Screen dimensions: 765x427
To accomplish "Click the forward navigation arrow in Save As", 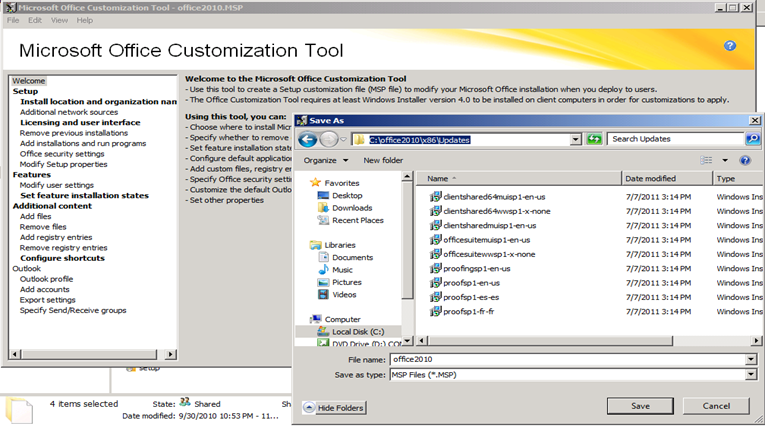I will coord(329,140).
